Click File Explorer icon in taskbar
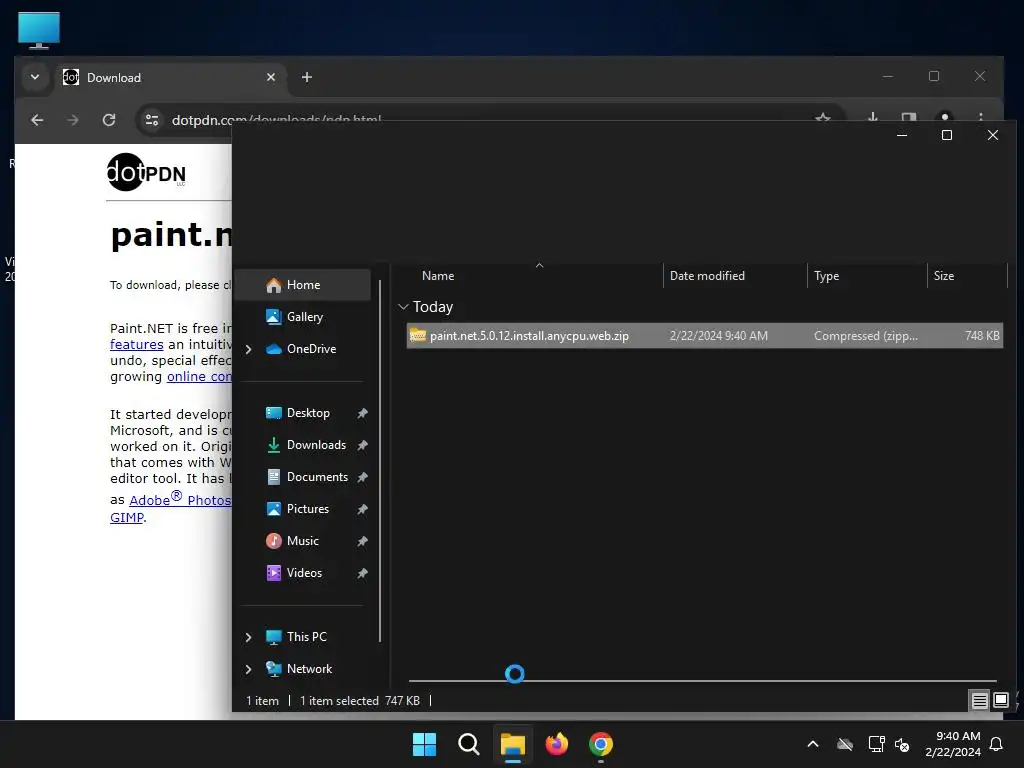 [x=513, y=744]
